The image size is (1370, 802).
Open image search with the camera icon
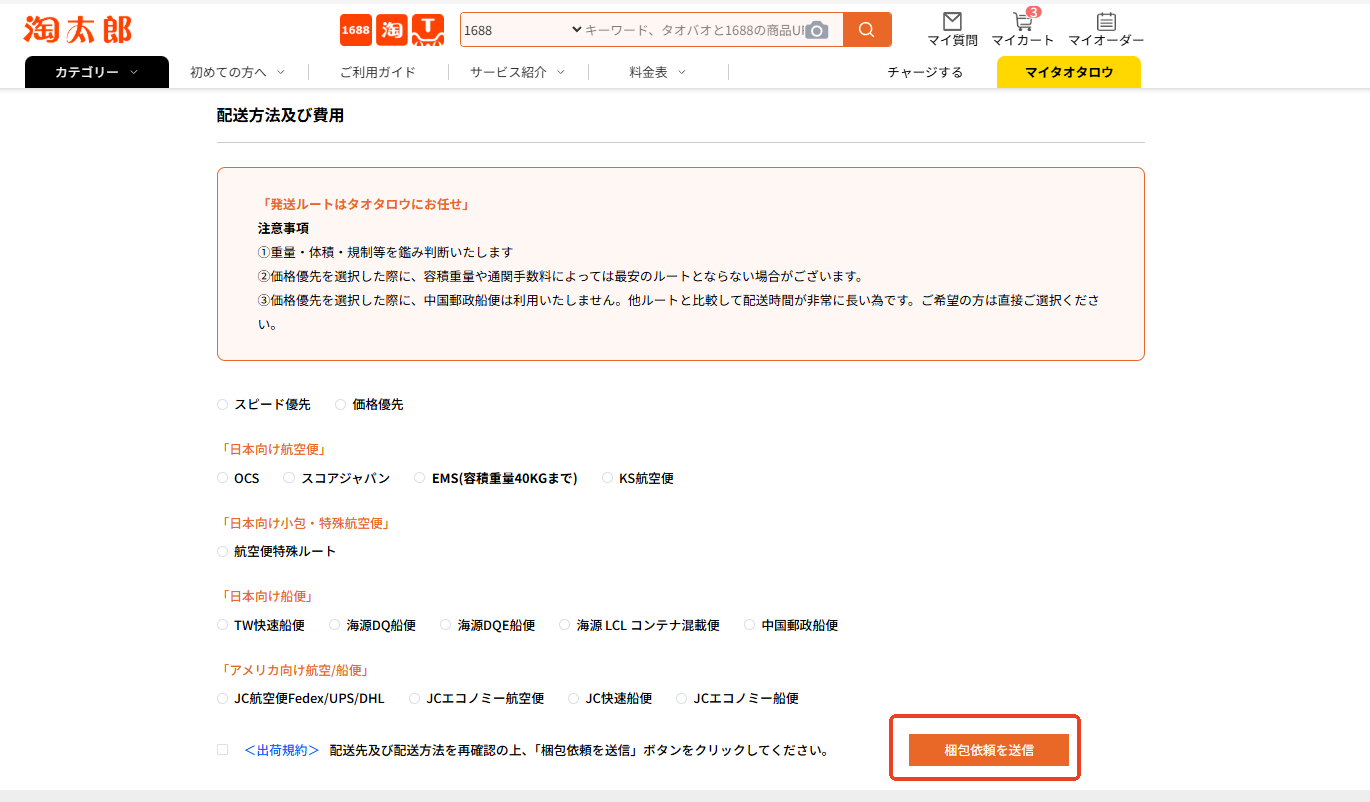[818, 30]
